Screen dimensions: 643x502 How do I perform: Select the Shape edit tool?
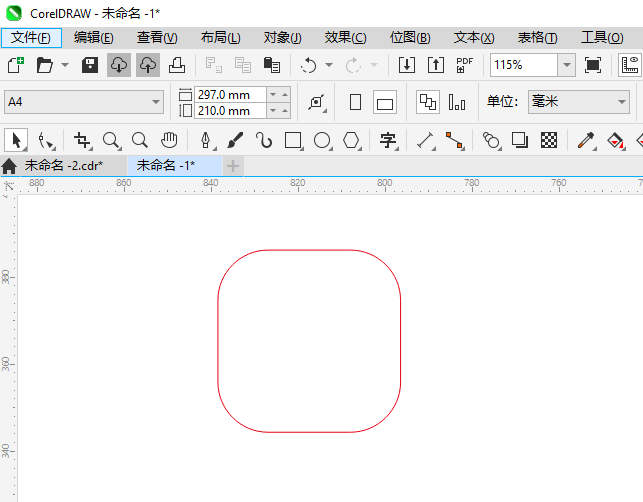[x=46, y=140]
